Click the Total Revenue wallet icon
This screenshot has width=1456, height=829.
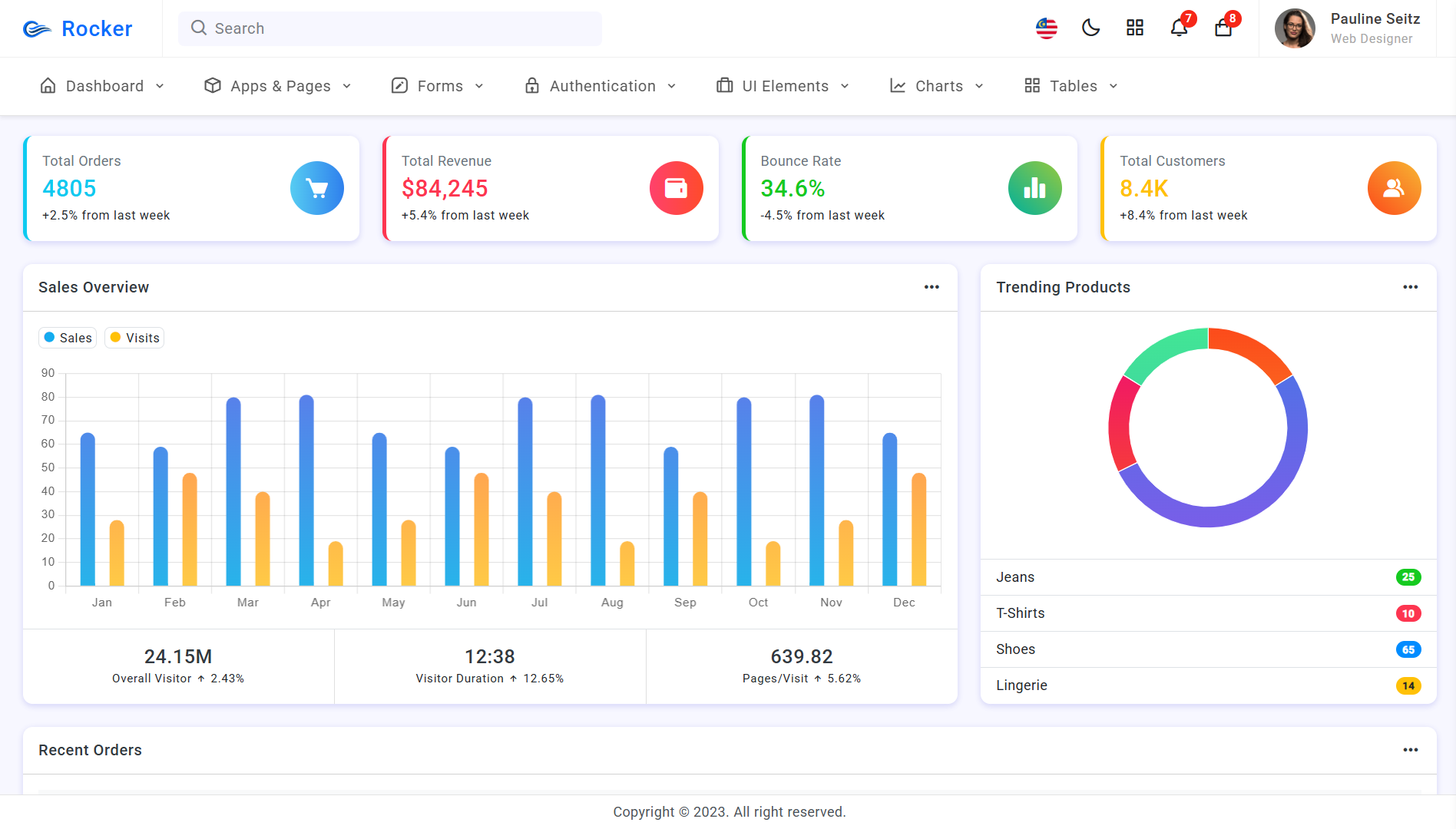pyautogui.click(x=676, y=188)
